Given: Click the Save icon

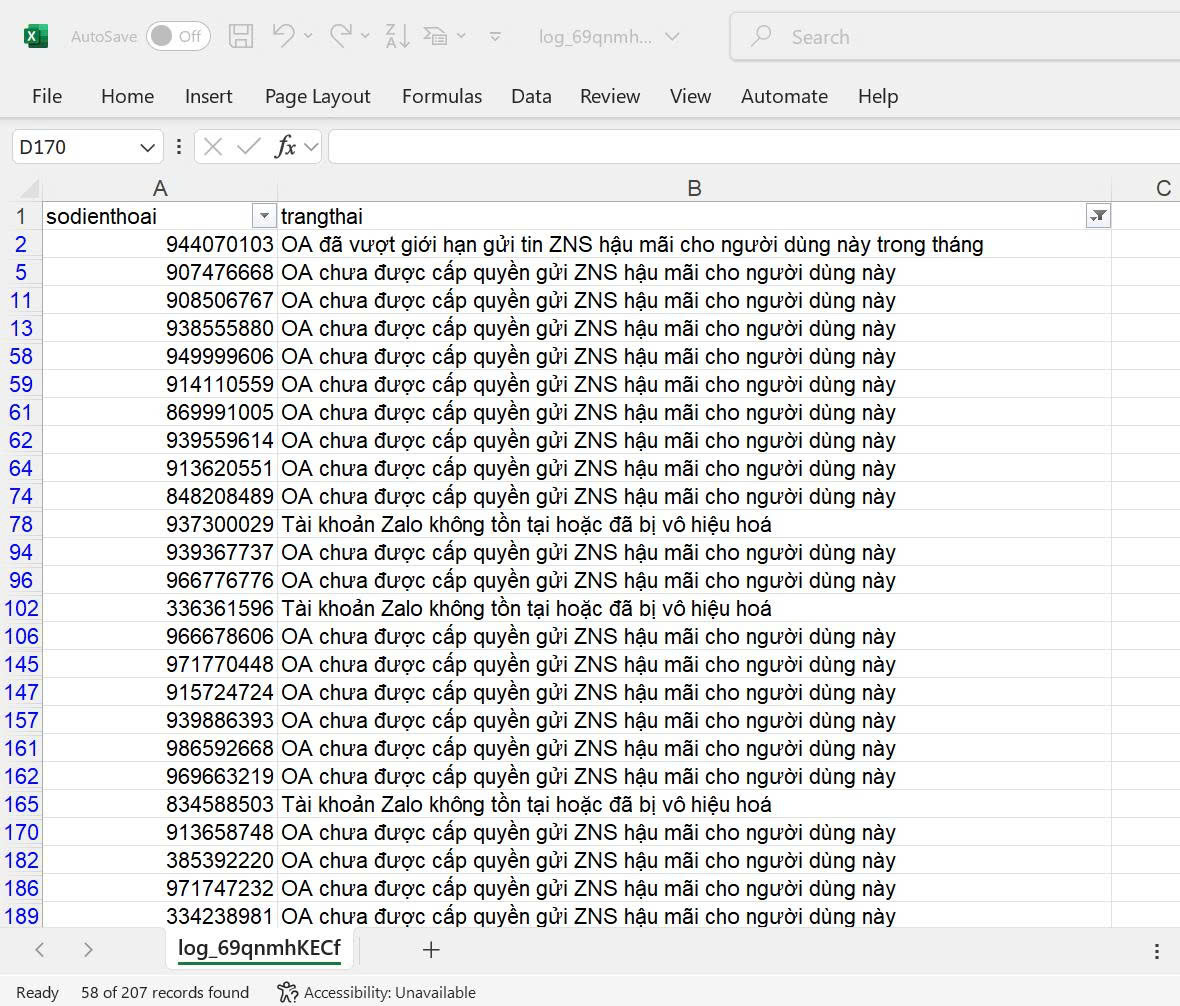Looking at the screenshot, I should [241, 36].
